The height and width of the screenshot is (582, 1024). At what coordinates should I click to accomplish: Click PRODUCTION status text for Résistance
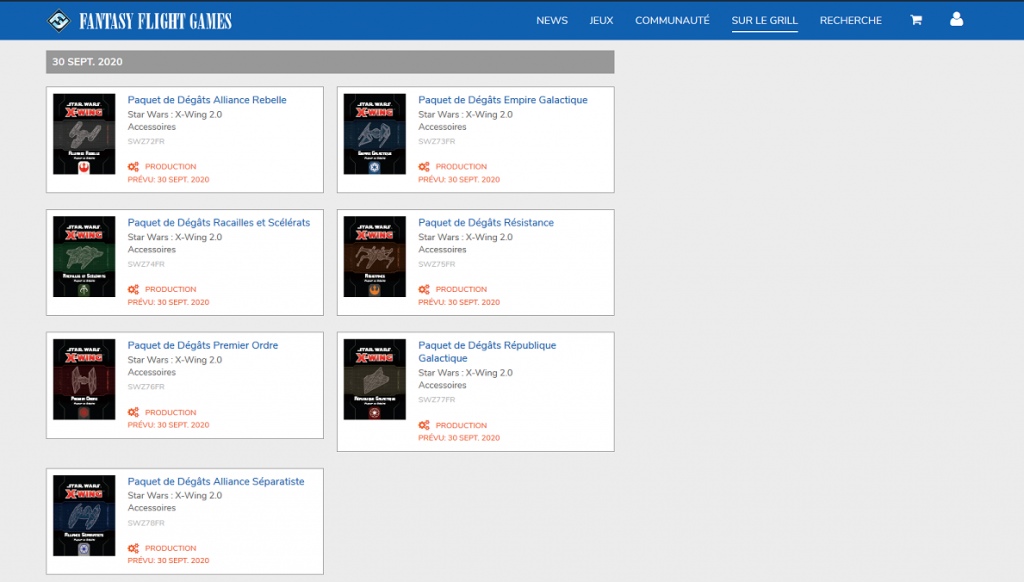pyautogui.click(x=461, y=289)
